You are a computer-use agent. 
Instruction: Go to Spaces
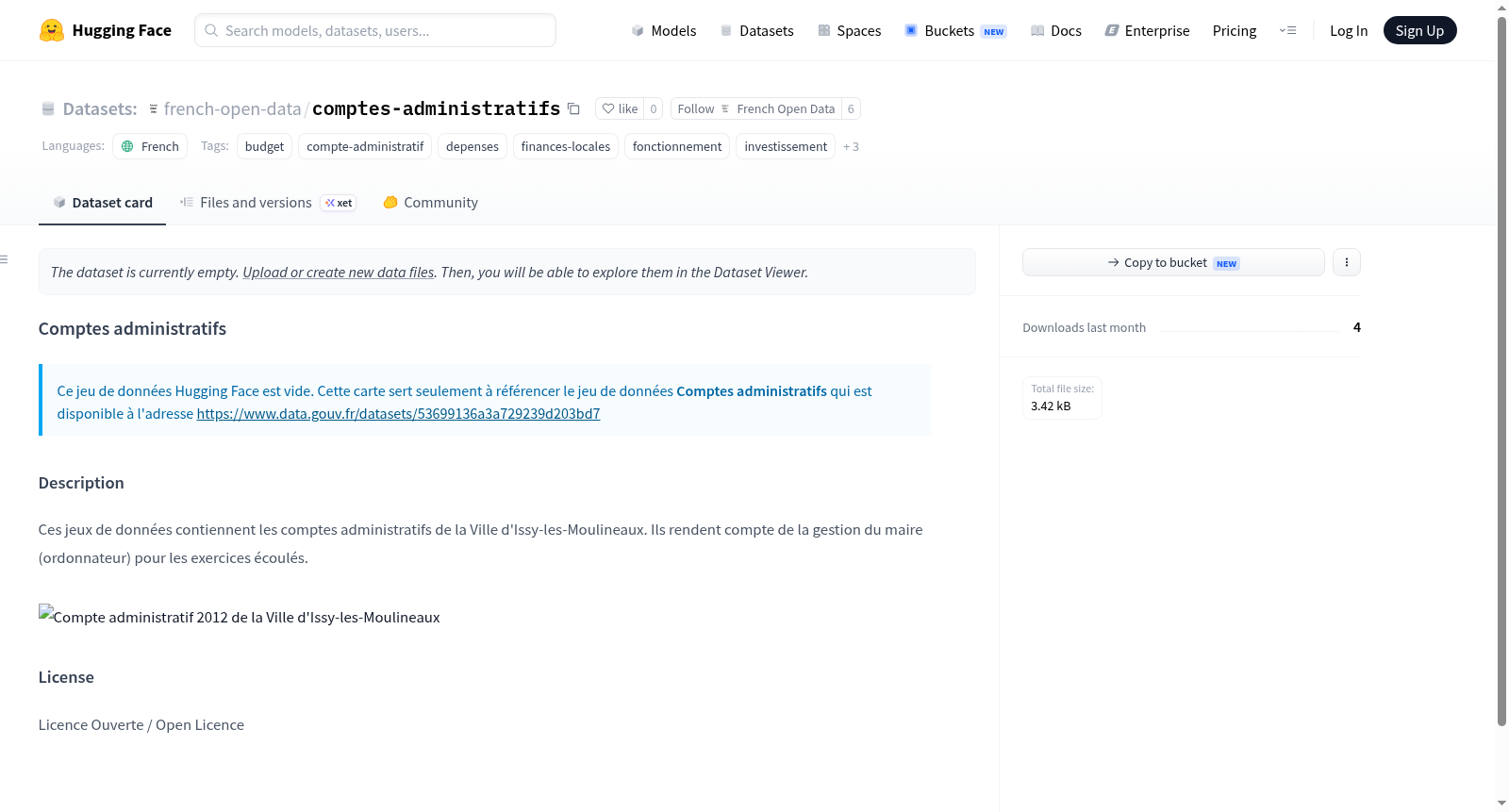850,30
